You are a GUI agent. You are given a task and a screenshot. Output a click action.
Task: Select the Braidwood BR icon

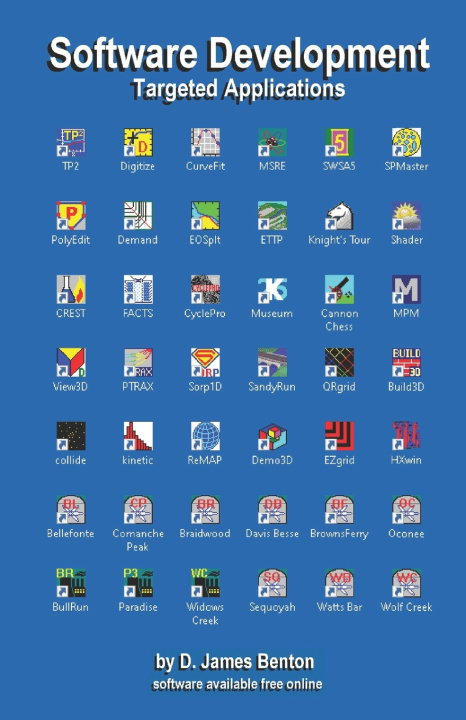point(205,510)
